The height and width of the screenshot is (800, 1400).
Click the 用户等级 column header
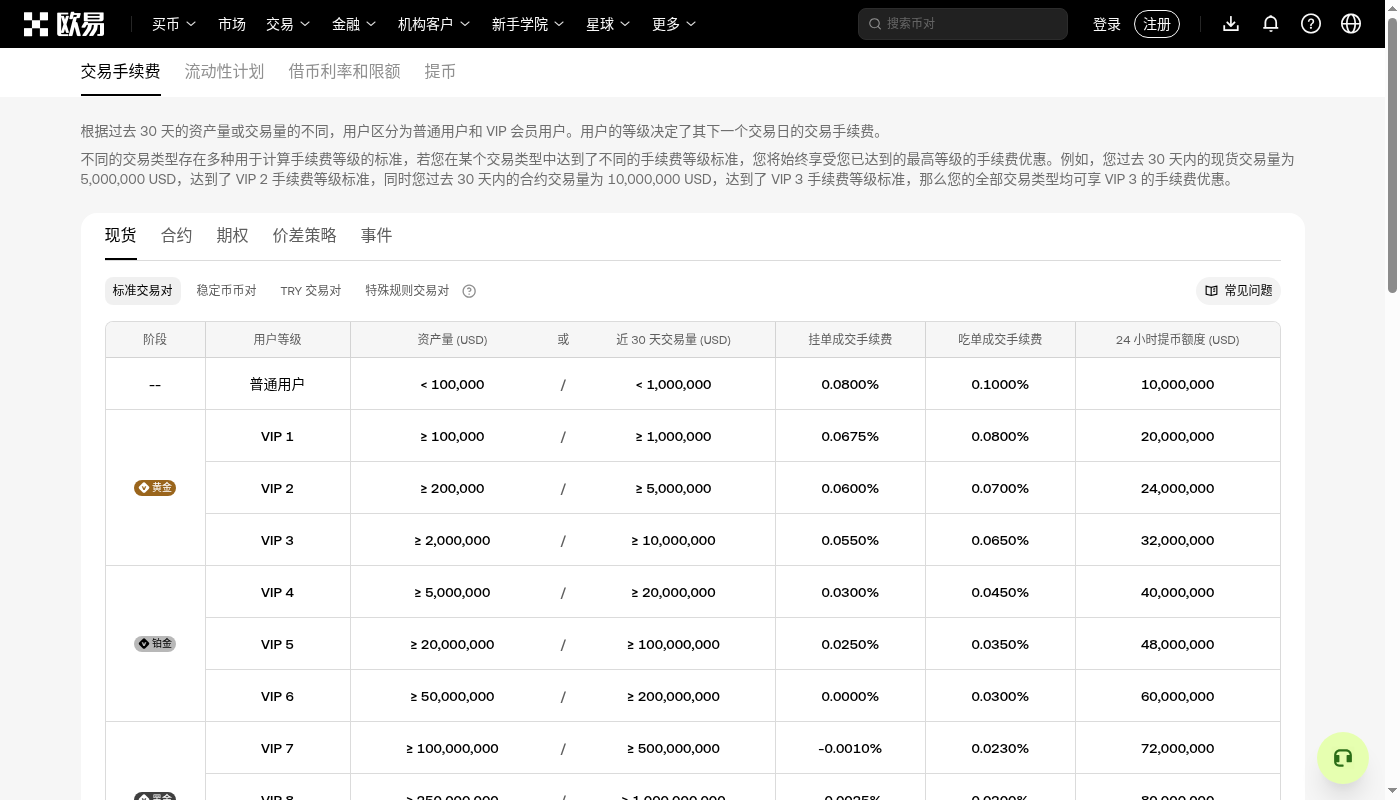(x=278, y=340)
